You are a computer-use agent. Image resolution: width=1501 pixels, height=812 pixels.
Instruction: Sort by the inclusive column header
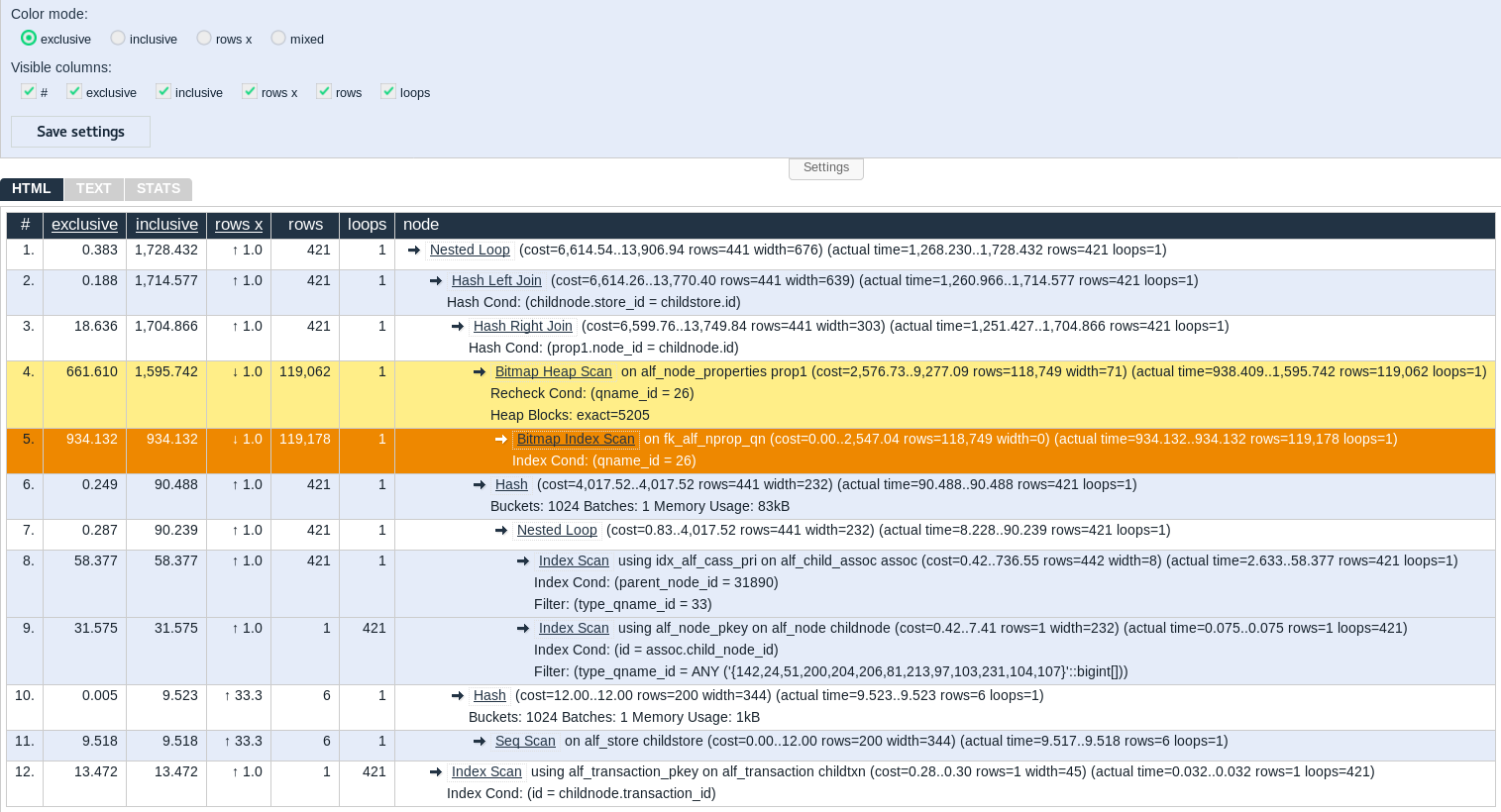(166, 225)
